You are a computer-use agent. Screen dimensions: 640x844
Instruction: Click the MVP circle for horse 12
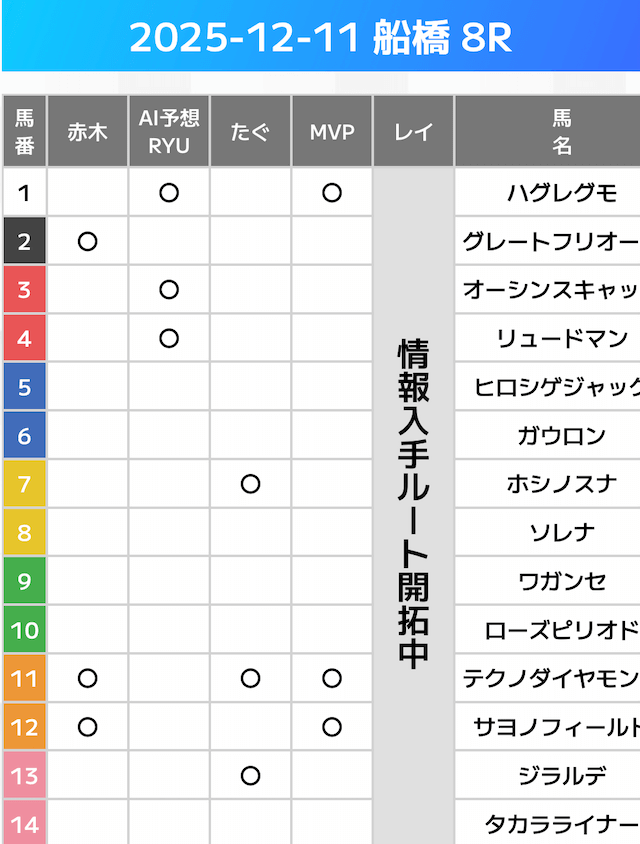point(332,727)
